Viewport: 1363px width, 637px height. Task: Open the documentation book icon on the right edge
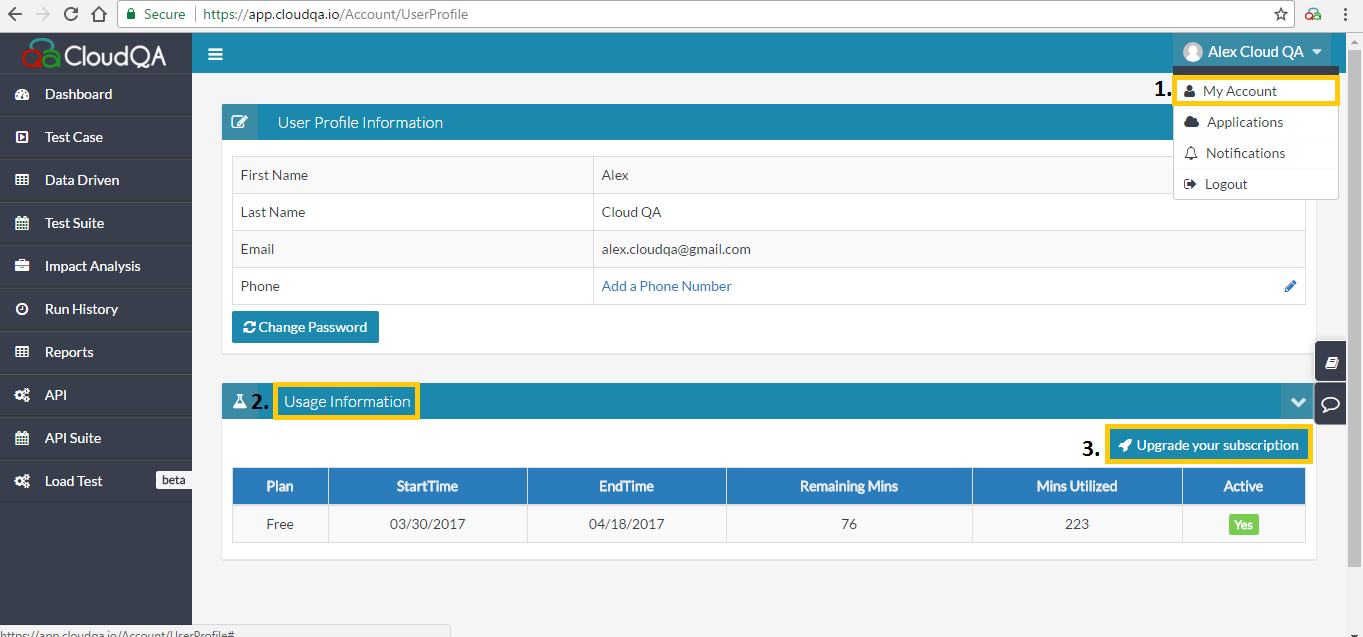[x=1331, y=362]
